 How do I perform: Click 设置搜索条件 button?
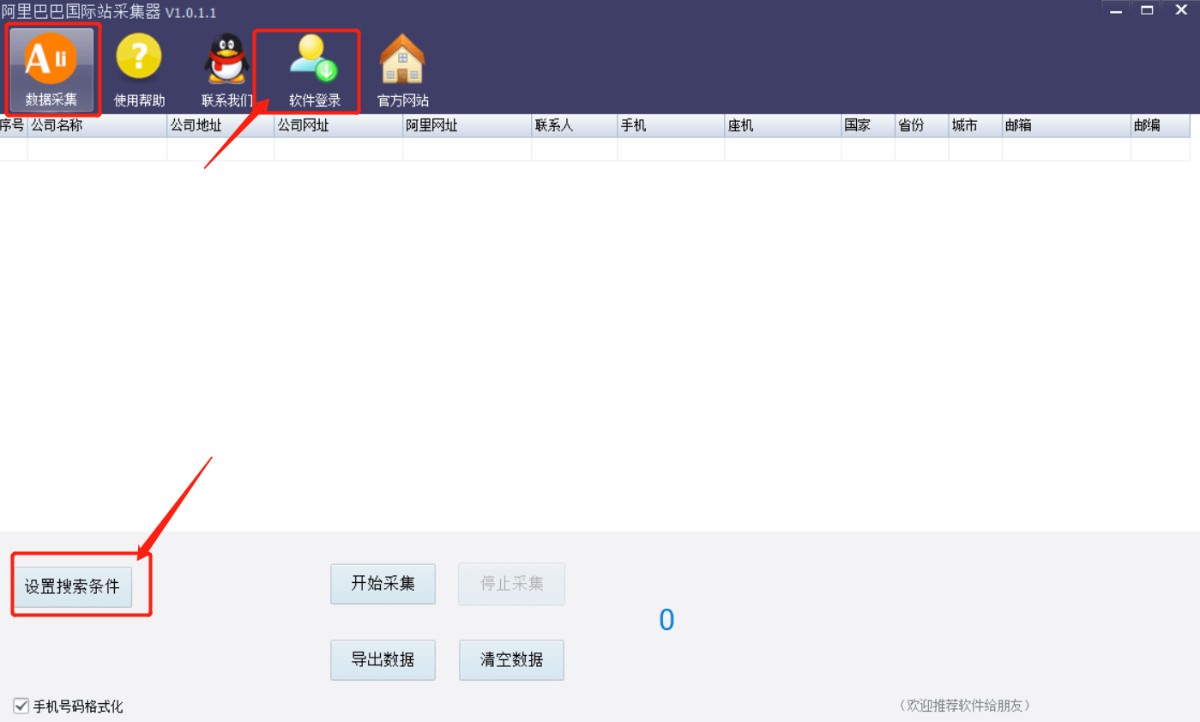[73, 586]
